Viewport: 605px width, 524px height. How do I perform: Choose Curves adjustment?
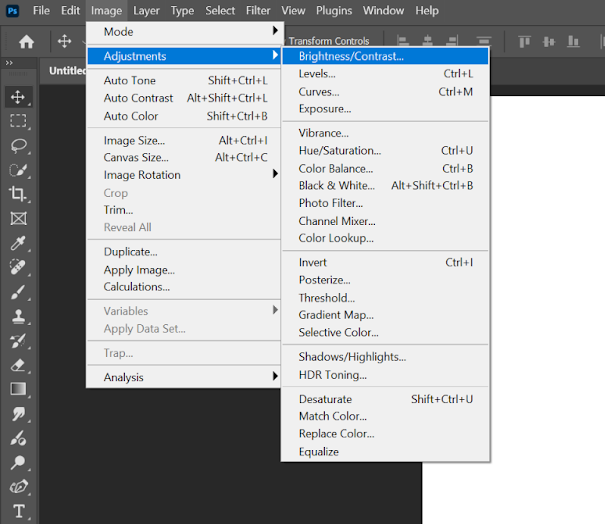coord(385,91)
